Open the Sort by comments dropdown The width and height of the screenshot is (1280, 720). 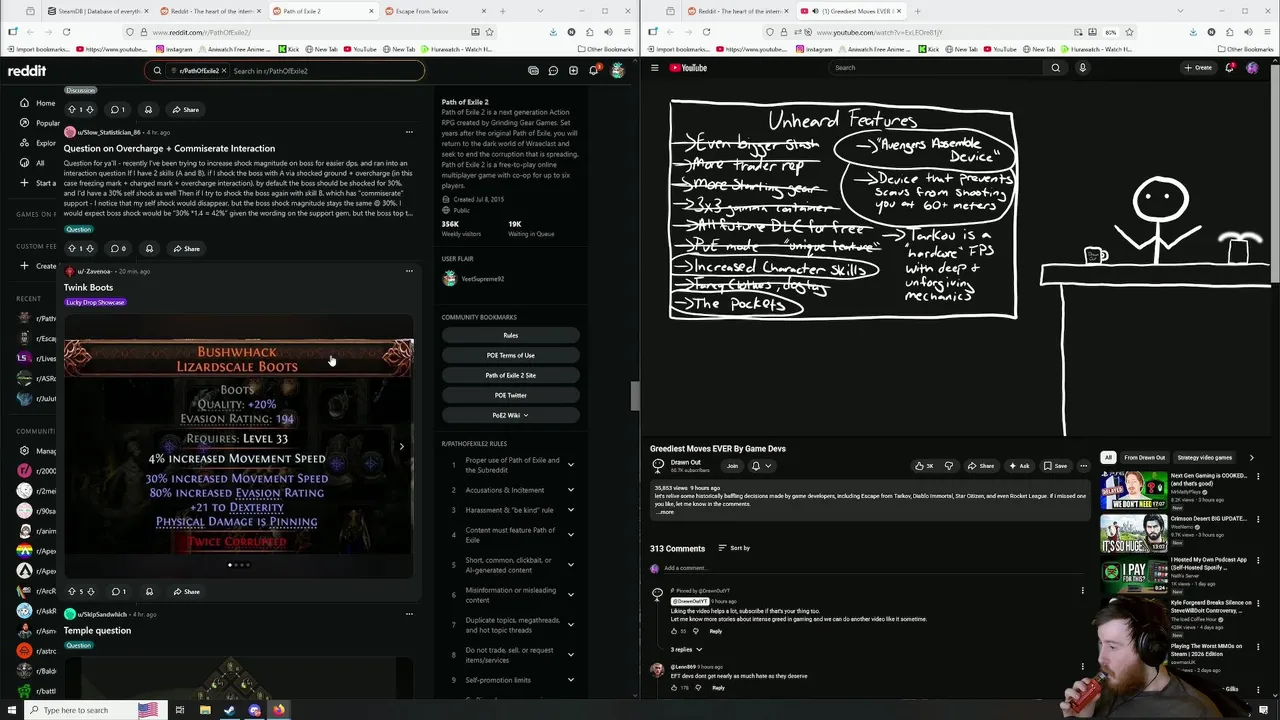coord(734,548)
